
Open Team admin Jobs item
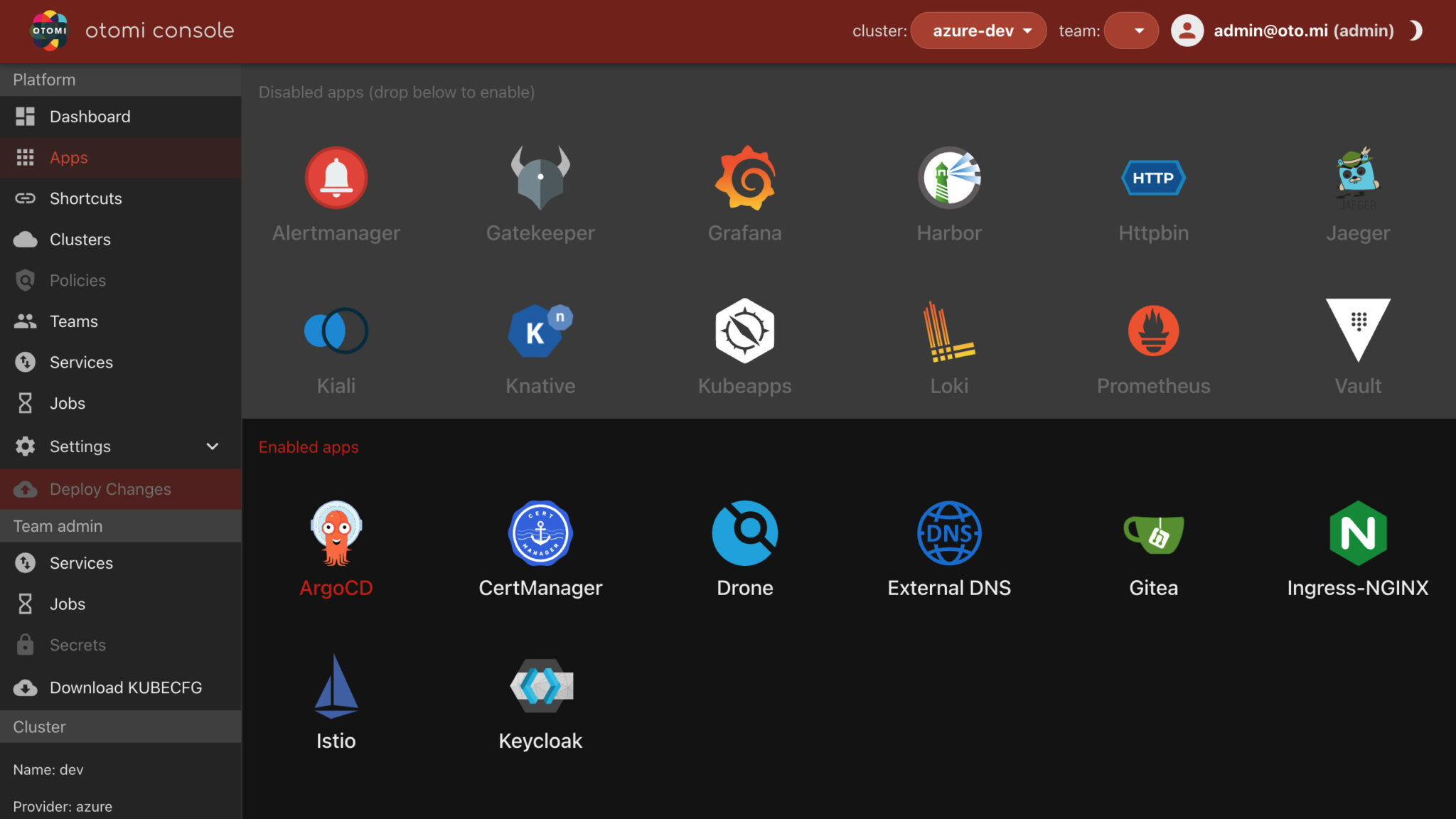tap(121, 604)
